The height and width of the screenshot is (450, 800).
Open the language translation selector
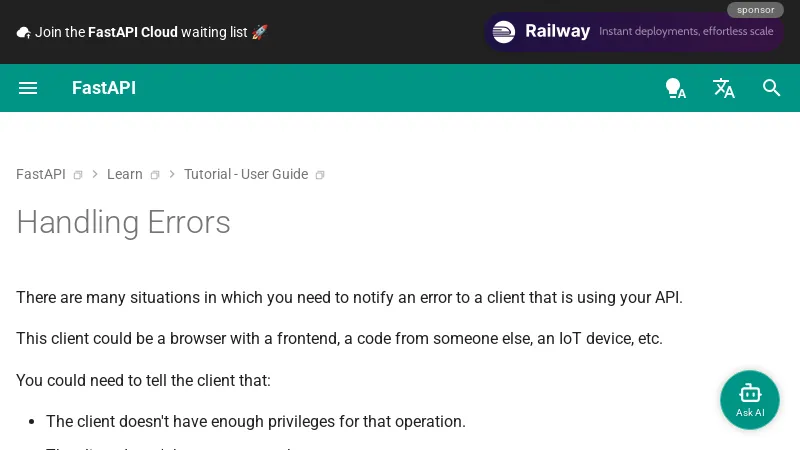(724, 88)
